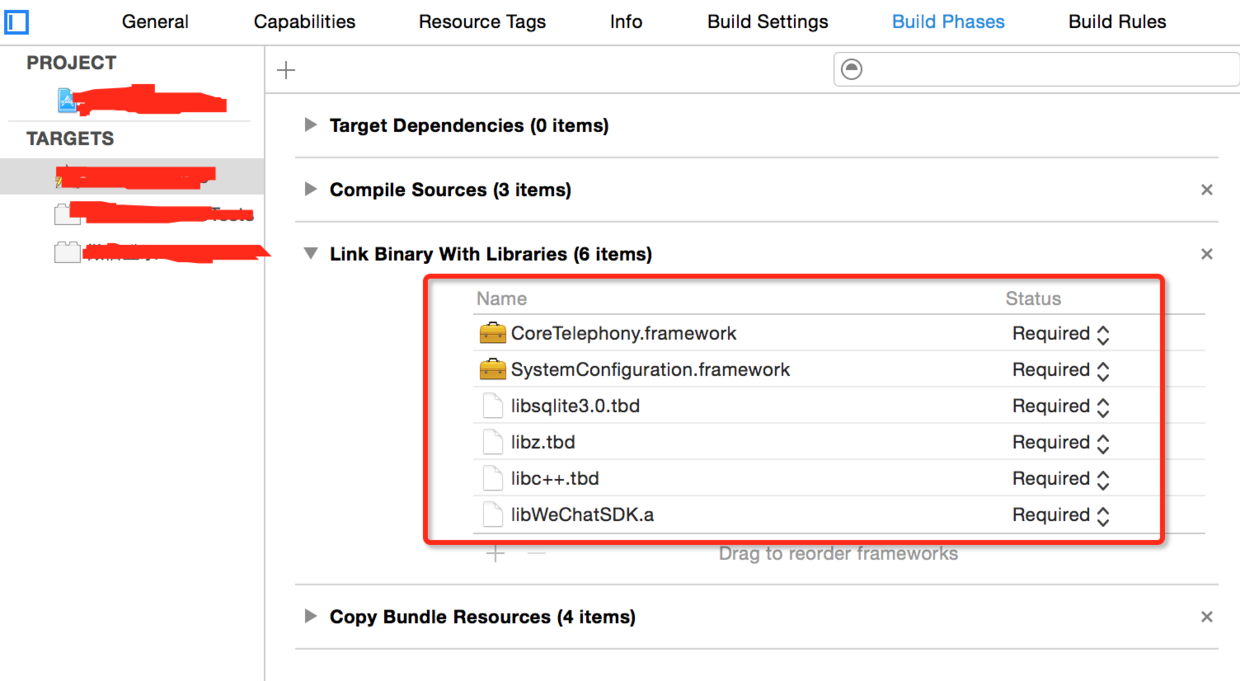Viewport: 1240px width, 681px height.
Task: Open the Capabilities tab
Action: pyautogui.click(x=304, y=22)
